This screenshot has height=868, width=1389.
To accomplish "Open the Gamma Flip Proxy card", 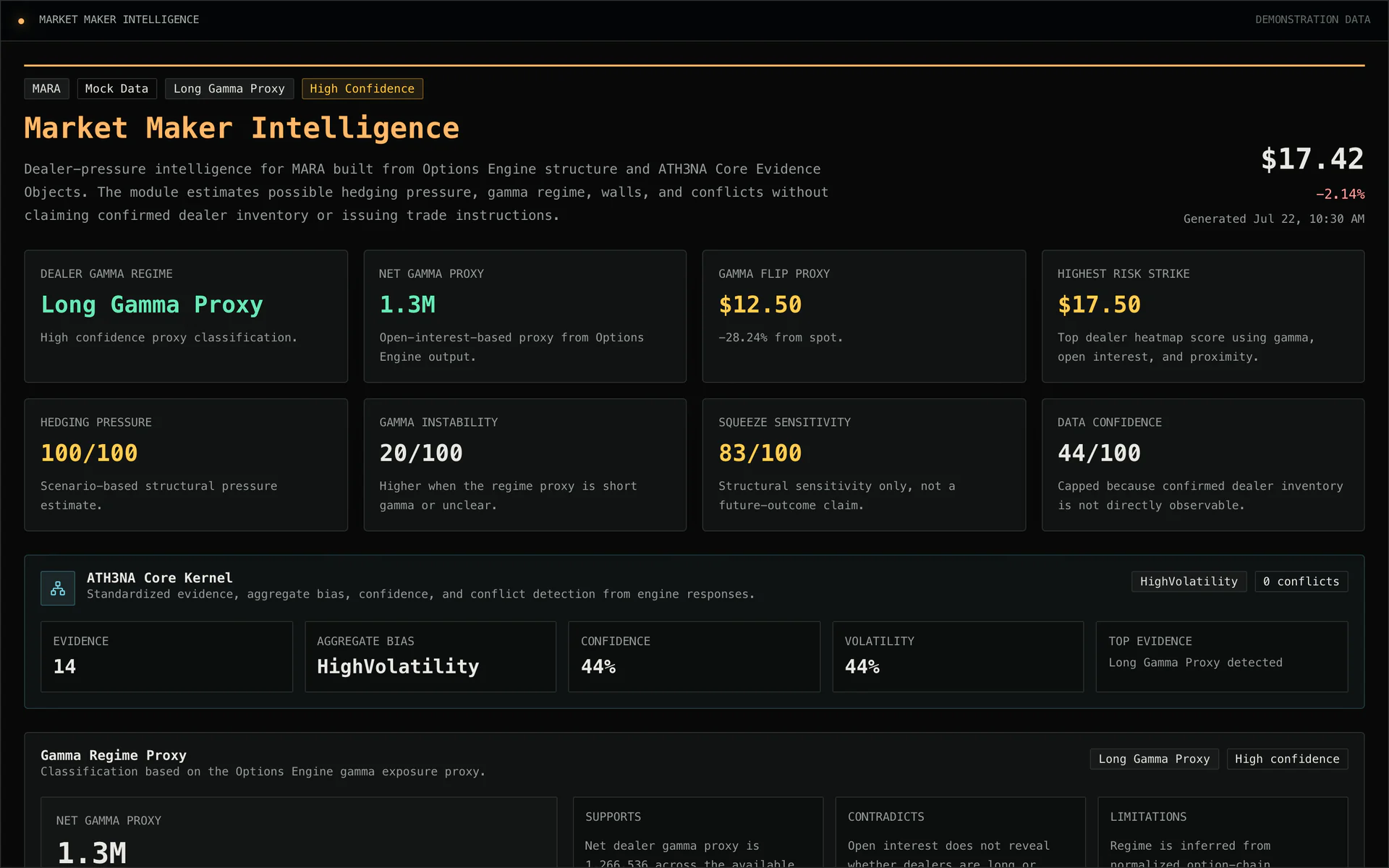I will 864,316.
